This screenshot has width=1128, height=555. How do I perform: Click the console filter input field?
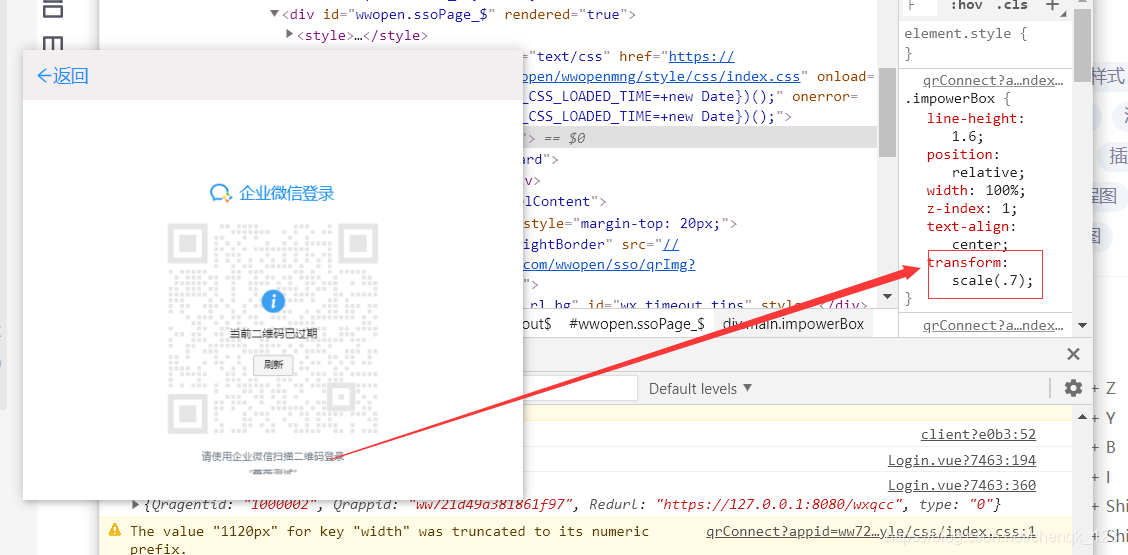click(x=580, y=389)
